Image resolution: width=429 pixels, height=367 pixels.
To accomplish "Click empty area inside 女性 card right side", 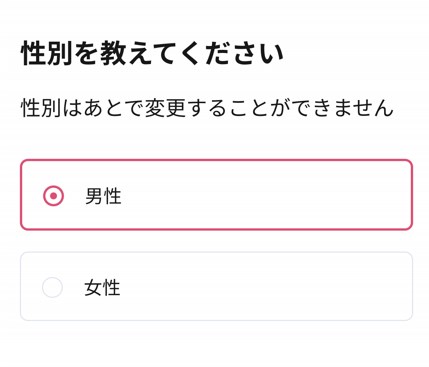I will (x=300, y=287).
